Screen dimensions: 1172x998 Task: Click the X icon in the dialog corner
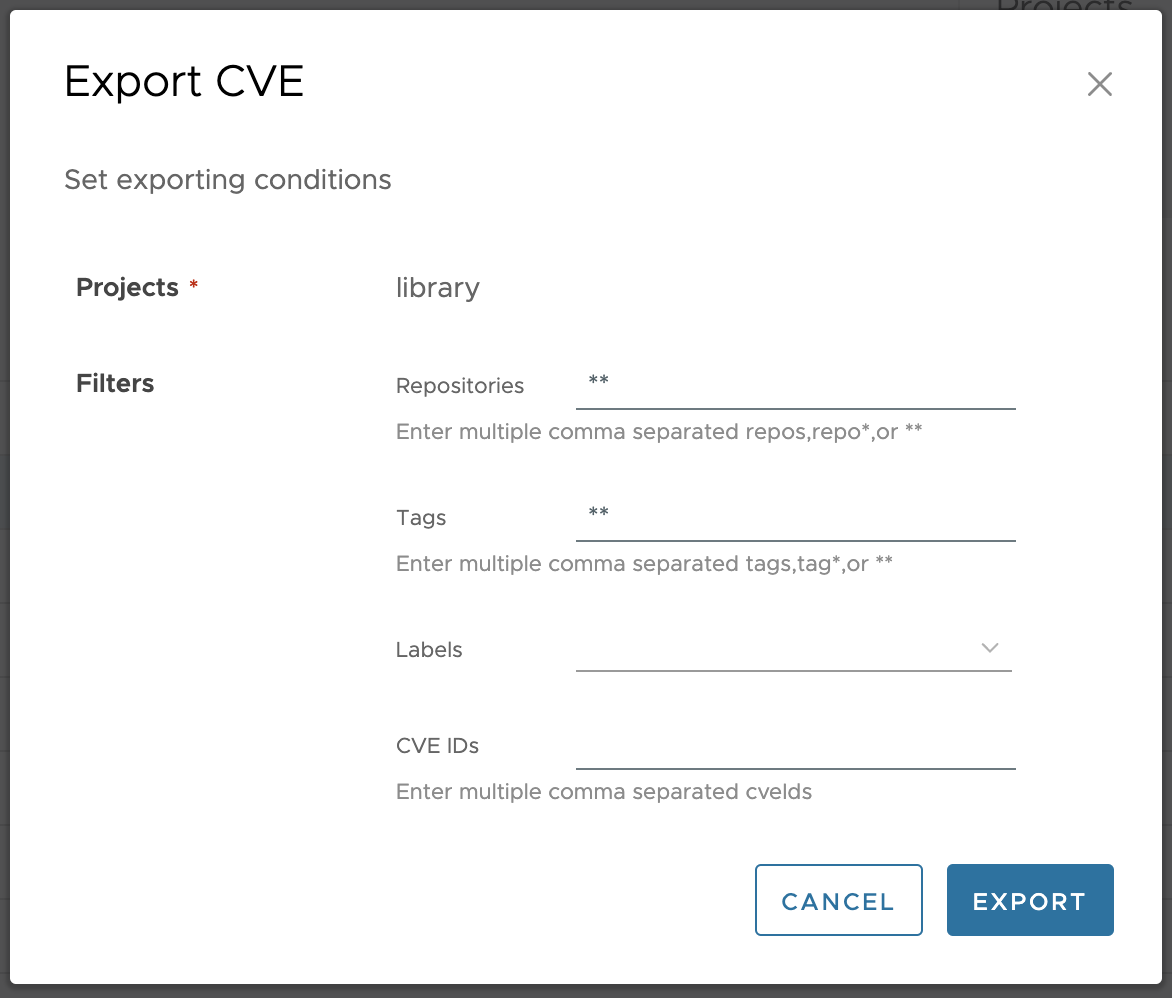click(1100, 84)
